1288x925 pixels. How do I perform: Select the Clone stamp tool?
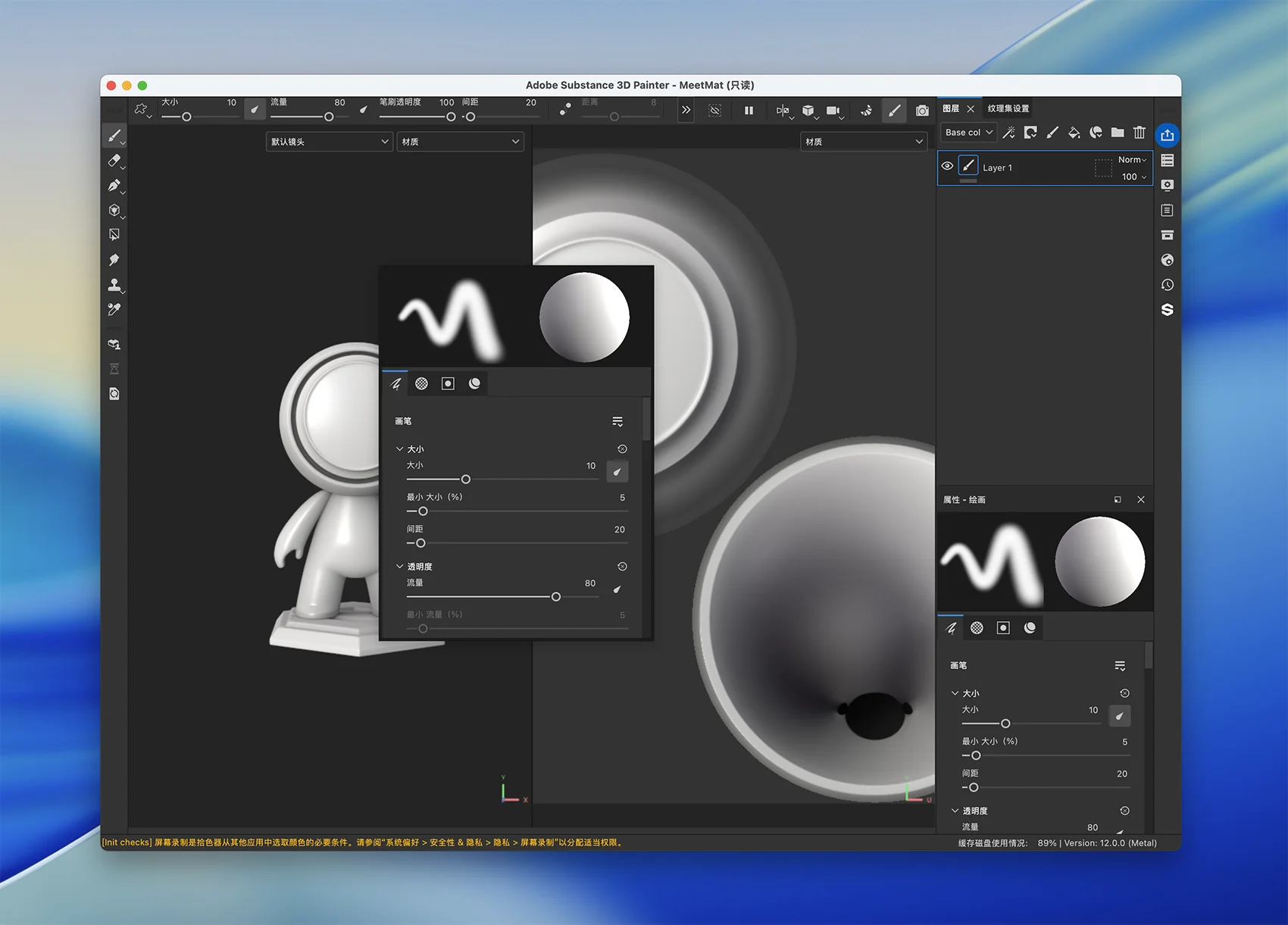point(114,285)
